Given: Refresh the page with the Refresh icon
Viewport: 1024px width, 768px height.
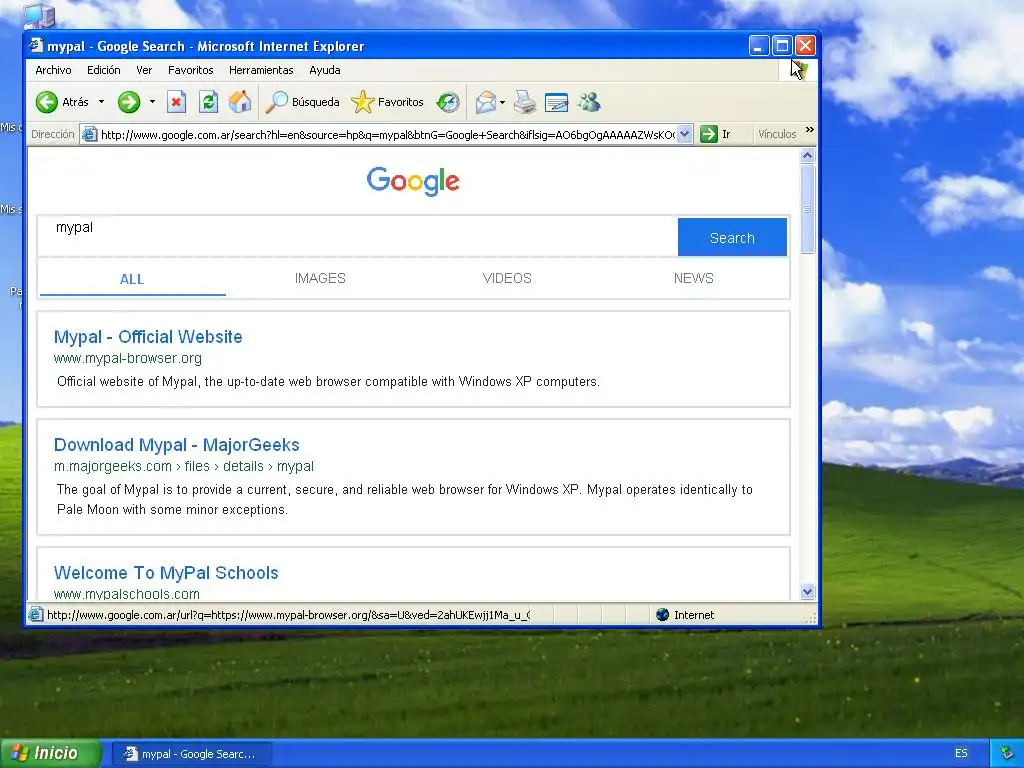Looking at the screenshot, I should click(x=208, y=102).
